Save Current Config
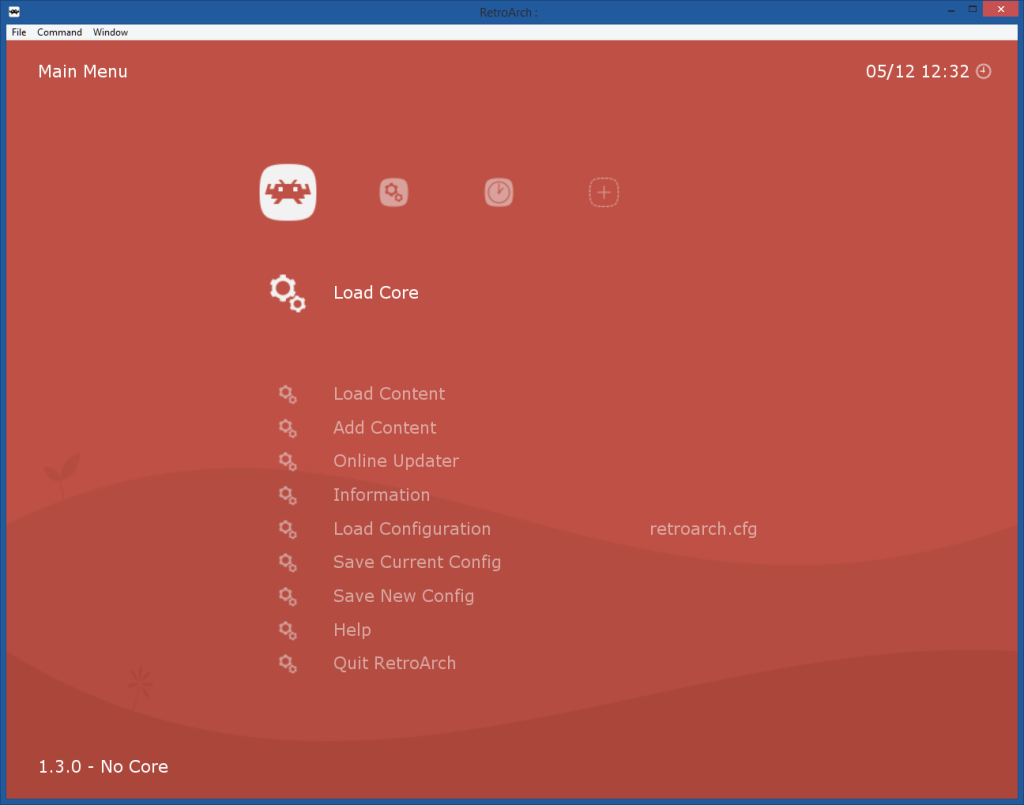This screenshot has width=1024, height=805. (x=417, y=562)
